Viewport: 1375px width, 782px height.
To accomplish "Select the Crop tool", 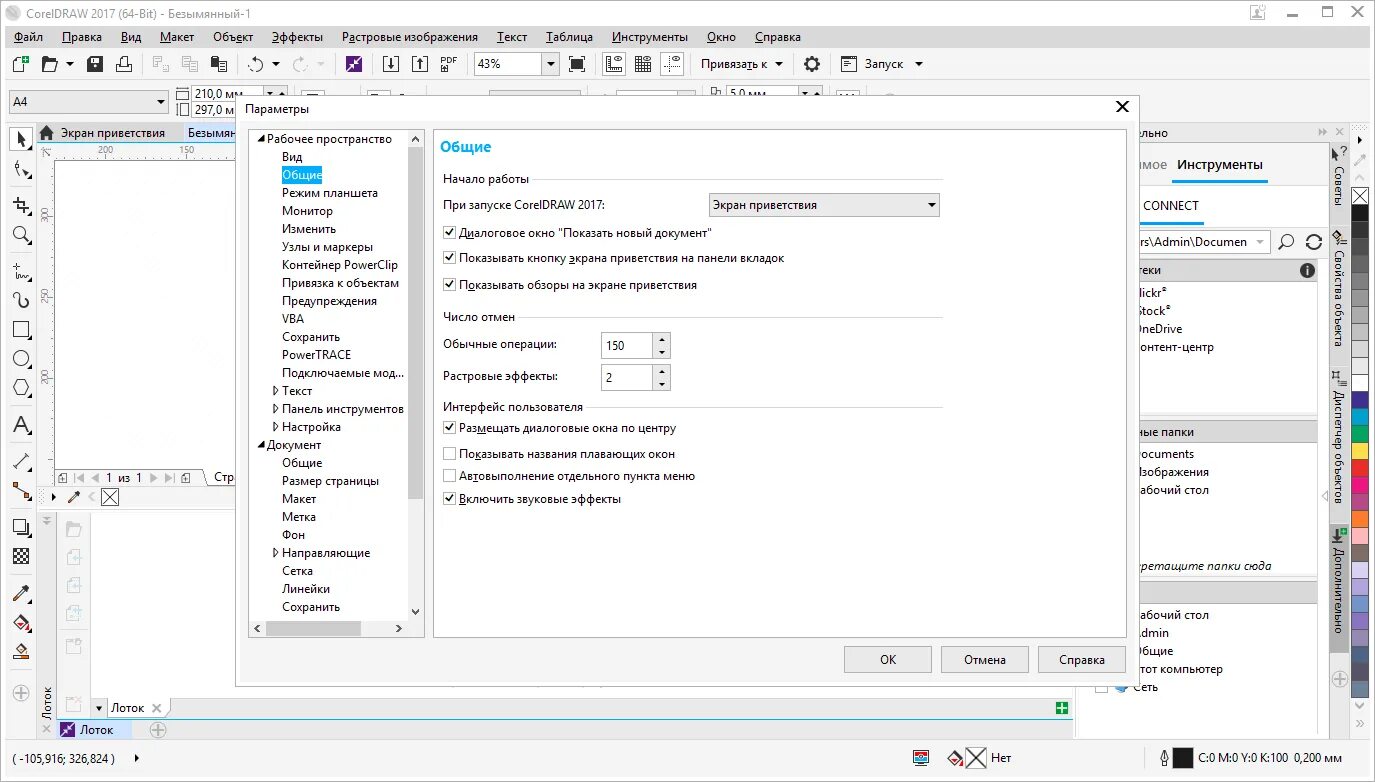I will tap(21, 205).
